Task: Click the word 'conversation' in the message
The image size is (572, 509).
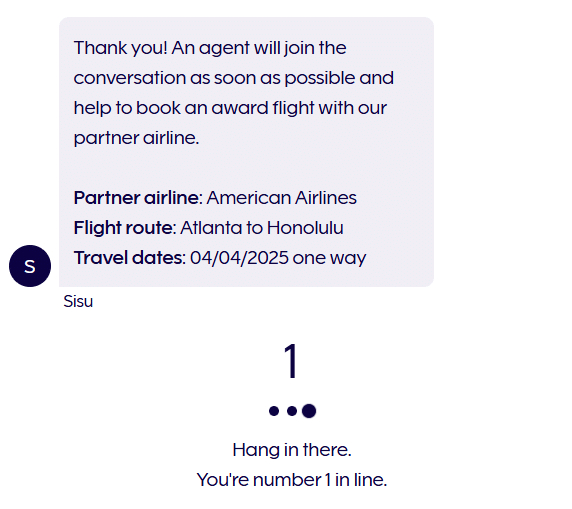Action: (130, 78)
